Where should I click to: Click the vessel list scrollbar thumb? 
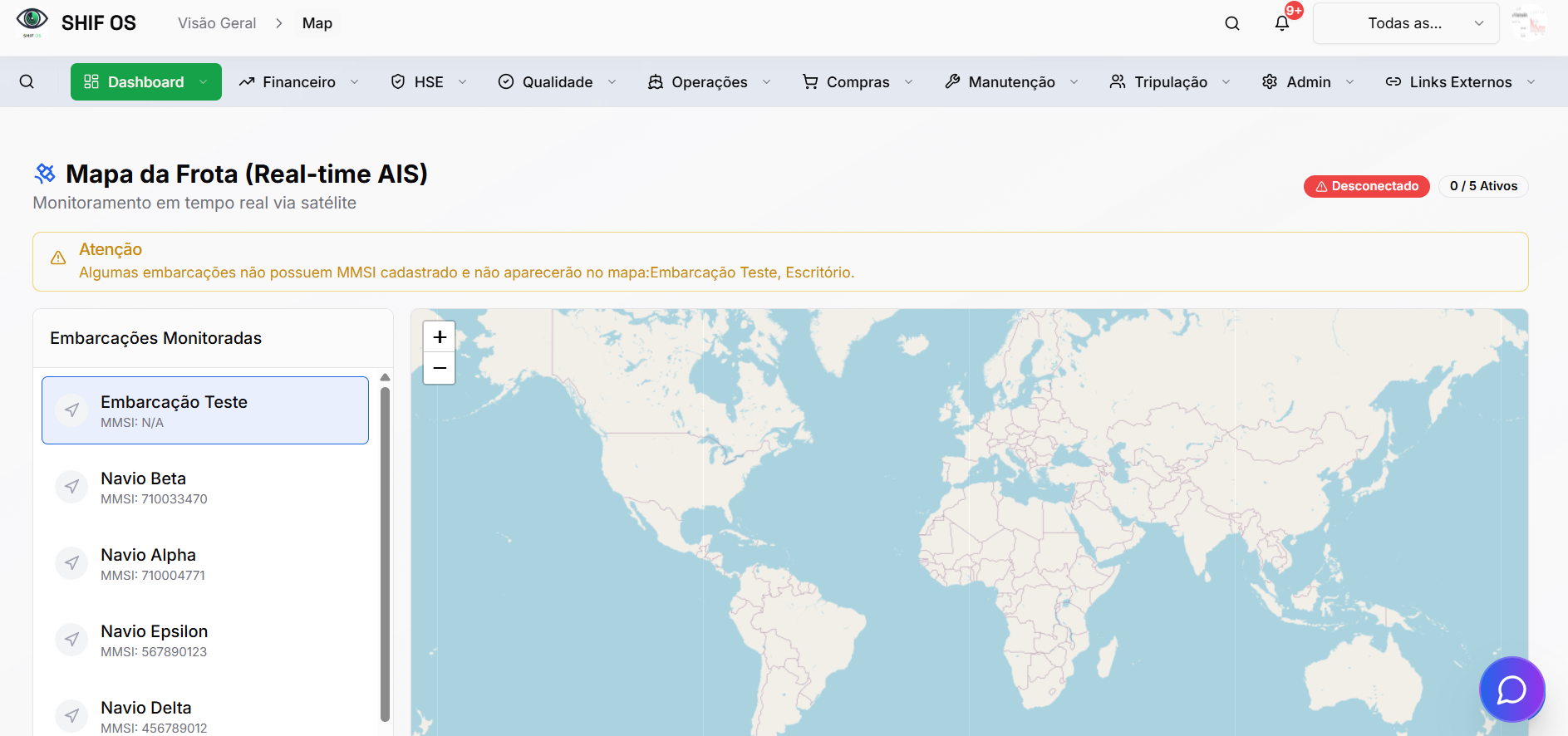tap(385, 554)
